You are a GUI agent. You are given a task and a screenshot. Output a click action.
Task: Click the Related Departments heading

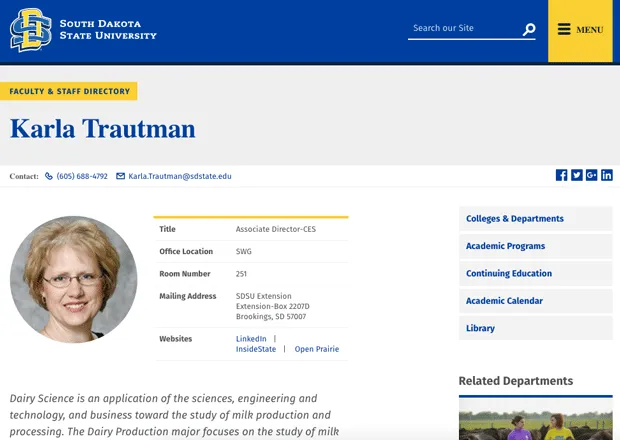(x=516, y=381)
